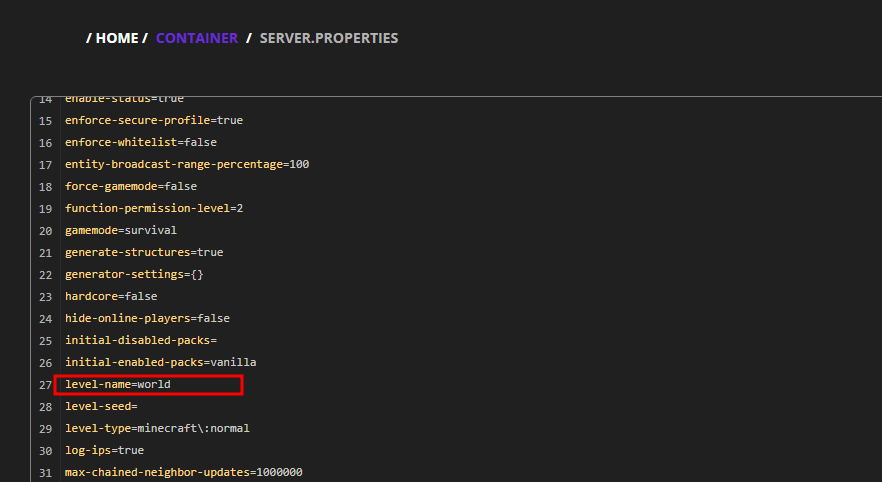Place cursor on level-name=world line
Screen dimensions: 882x482
coord(118,384)
